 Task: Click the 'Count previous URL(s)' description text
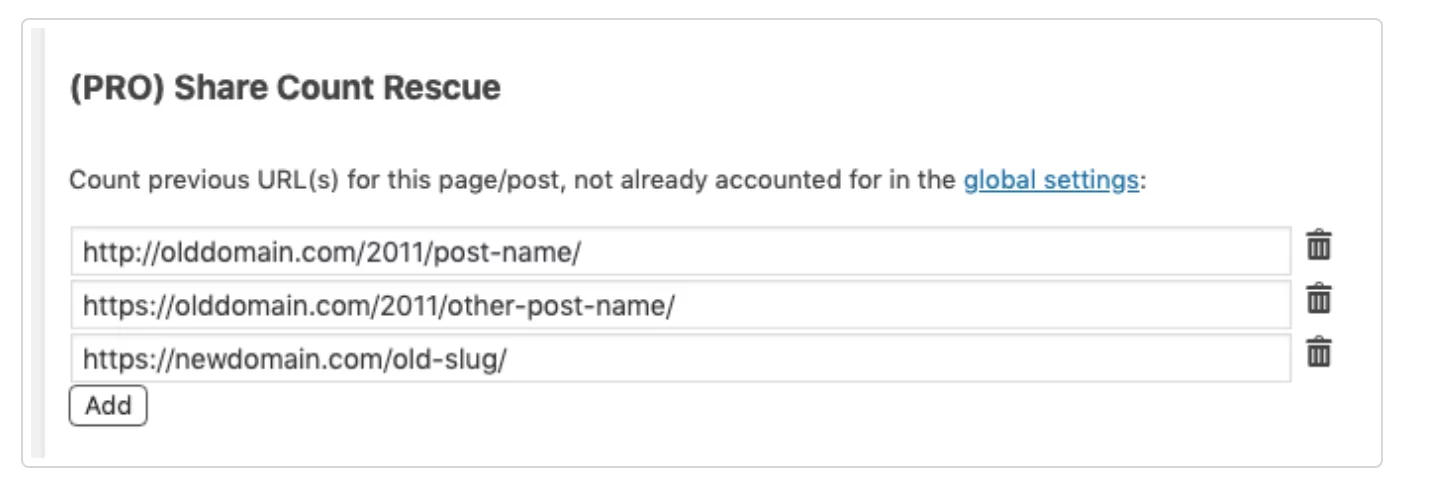[x=606, y=182]
